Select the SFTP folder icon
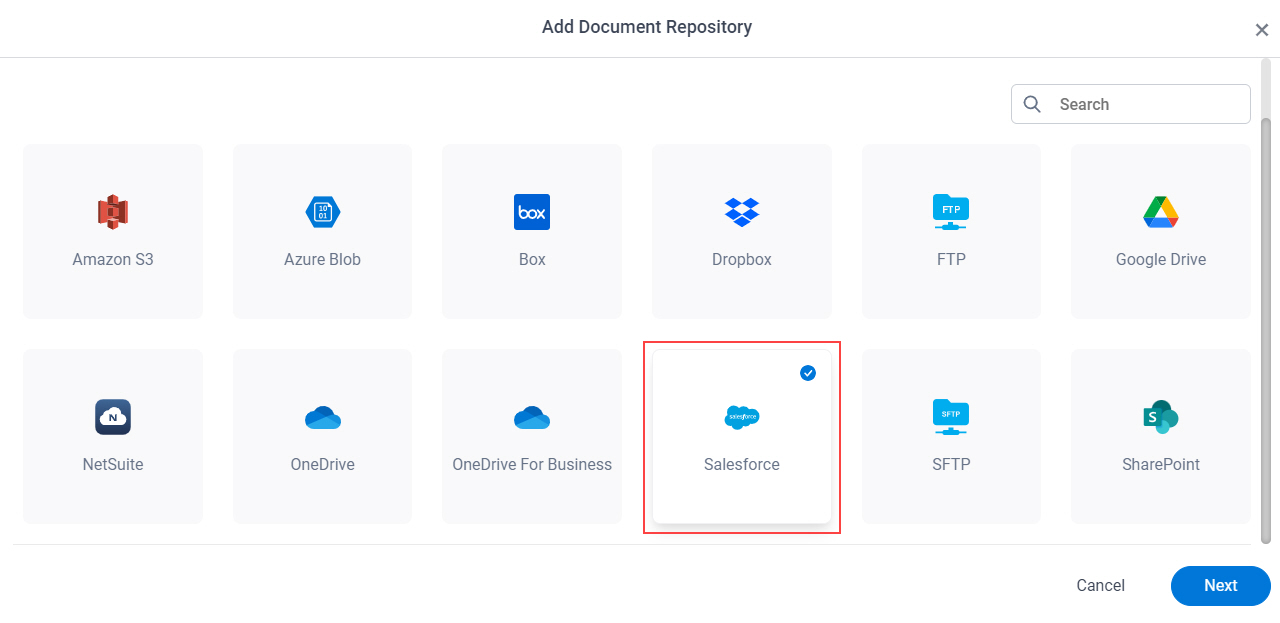Image resolution: width=1280 pixels, height=623 pixels. (951, 417)
